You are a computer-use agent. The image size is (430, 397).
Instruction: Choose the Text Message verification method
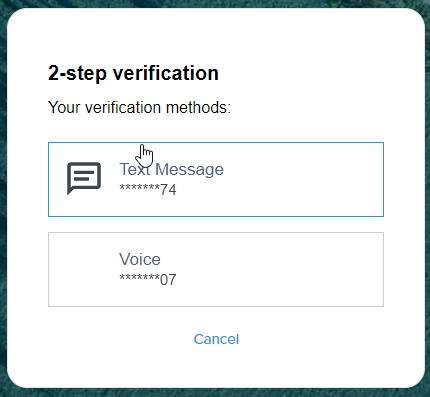216,179
